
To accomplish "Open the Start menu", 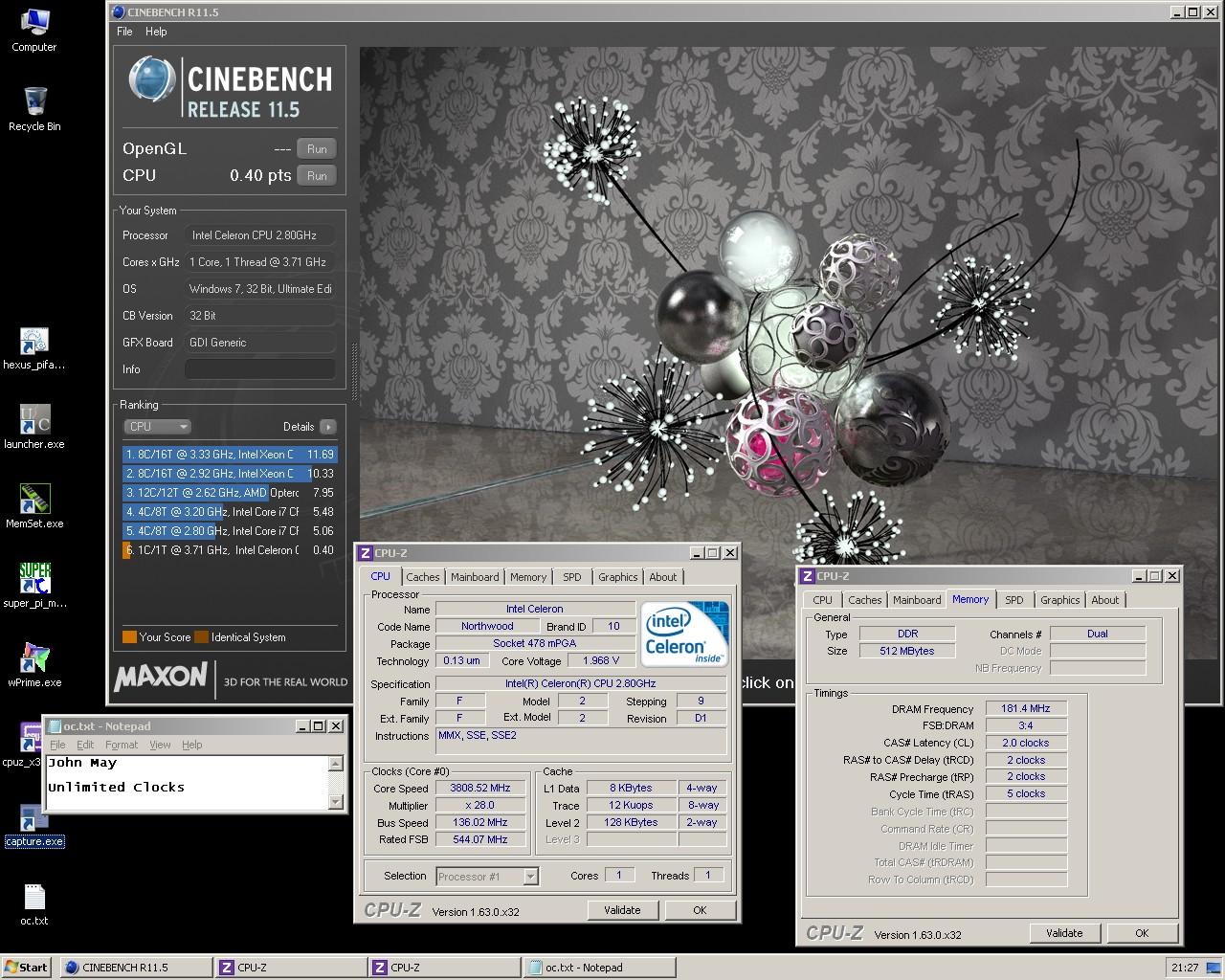I will tap(27, 968).
